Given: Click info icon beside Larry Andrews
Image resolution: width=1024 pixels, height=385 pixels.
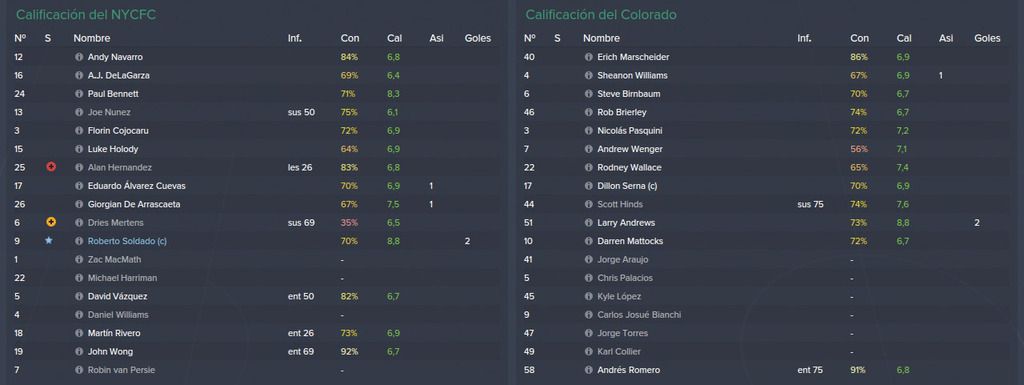Looking at the screenshot, I should pos(588,223).
